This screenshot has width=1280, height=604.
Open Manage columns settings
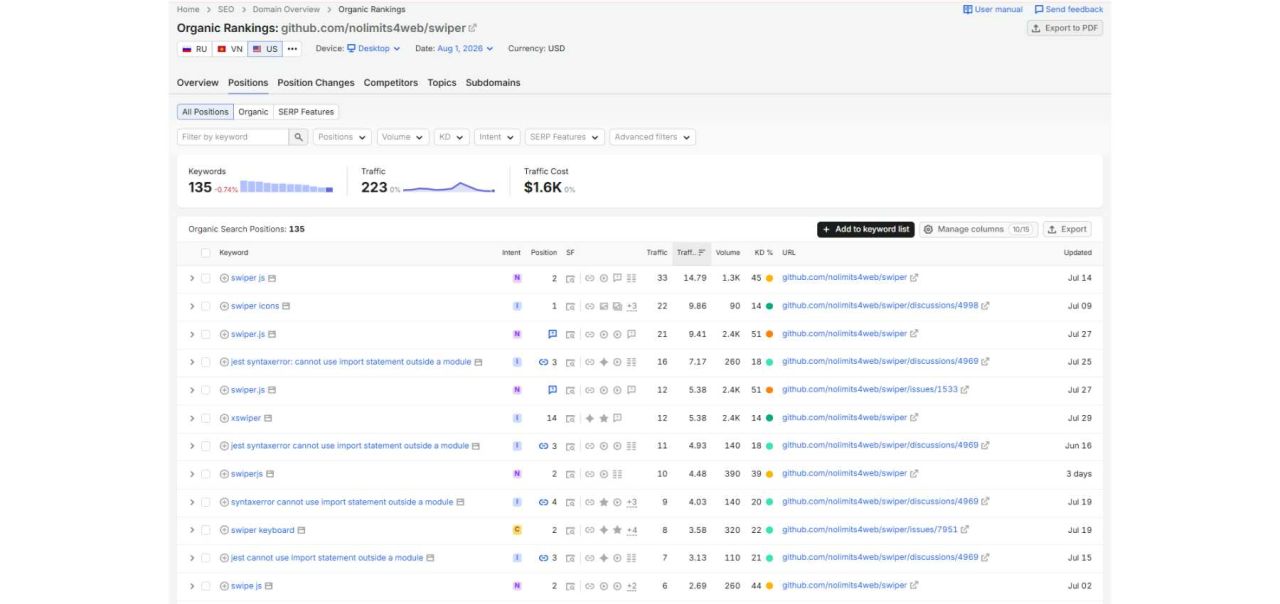979,229
